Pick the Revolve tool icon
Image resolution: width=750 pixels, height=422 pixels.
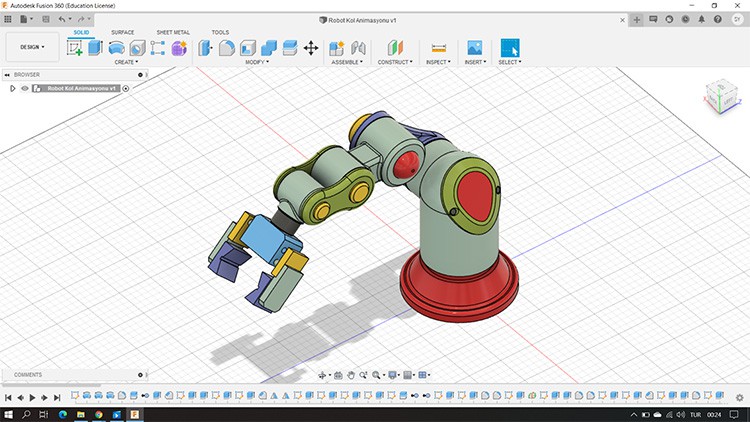(116, 48)
